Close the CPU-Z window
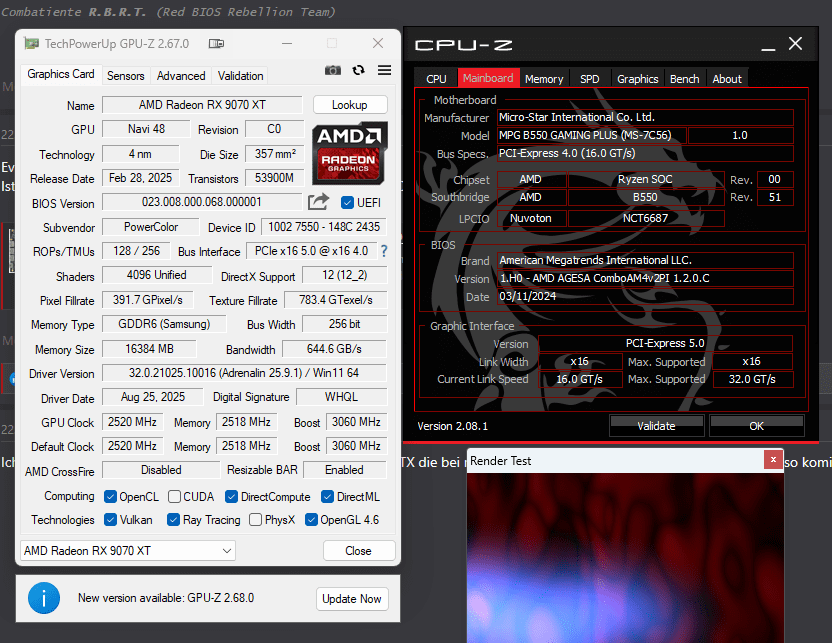Image resolution: width=832 pixels, height=643 pixels. [795, 44]
